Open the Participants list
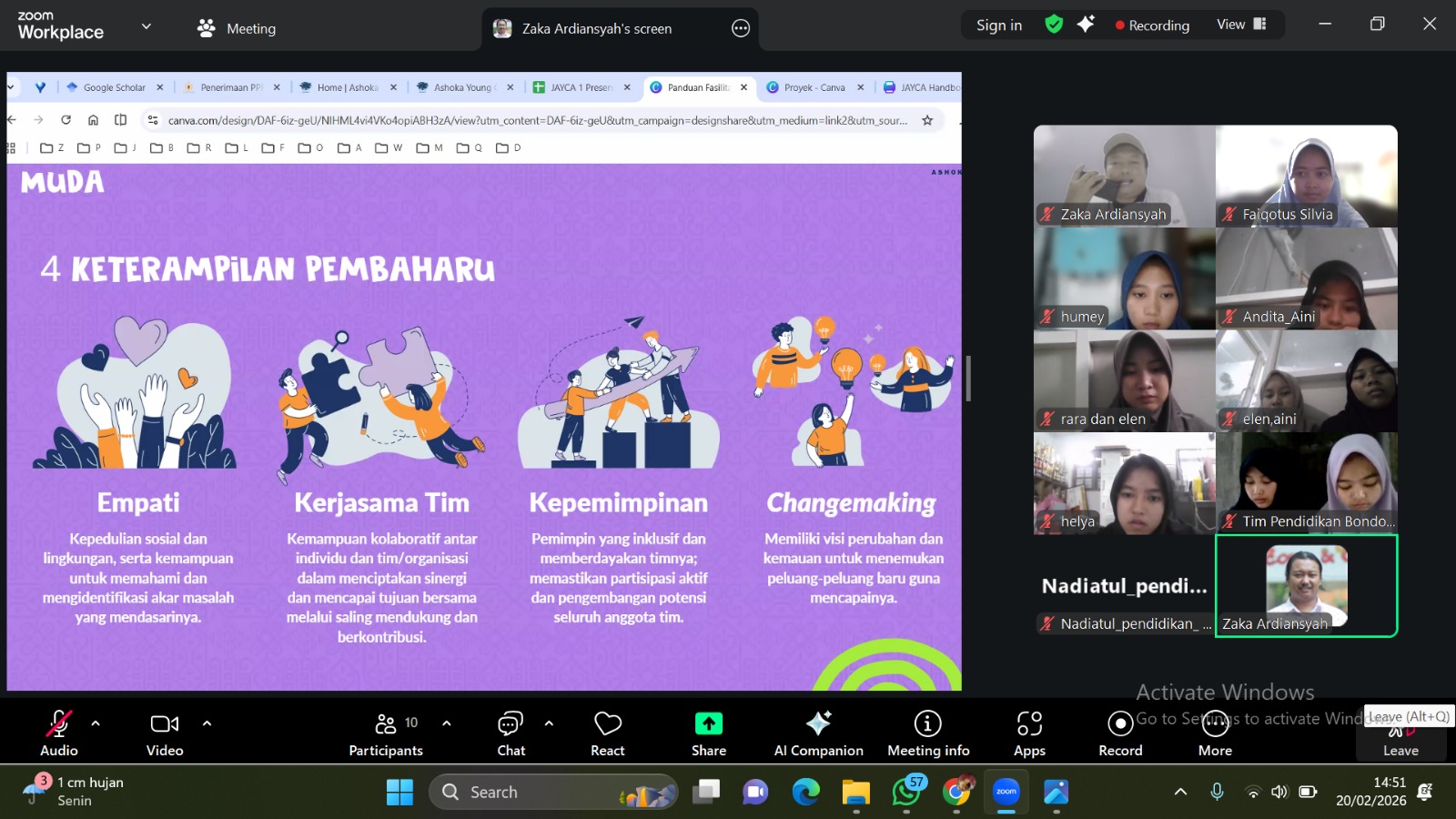The image size is (1456, 819). pyautogui.click(x=387, y=733)
